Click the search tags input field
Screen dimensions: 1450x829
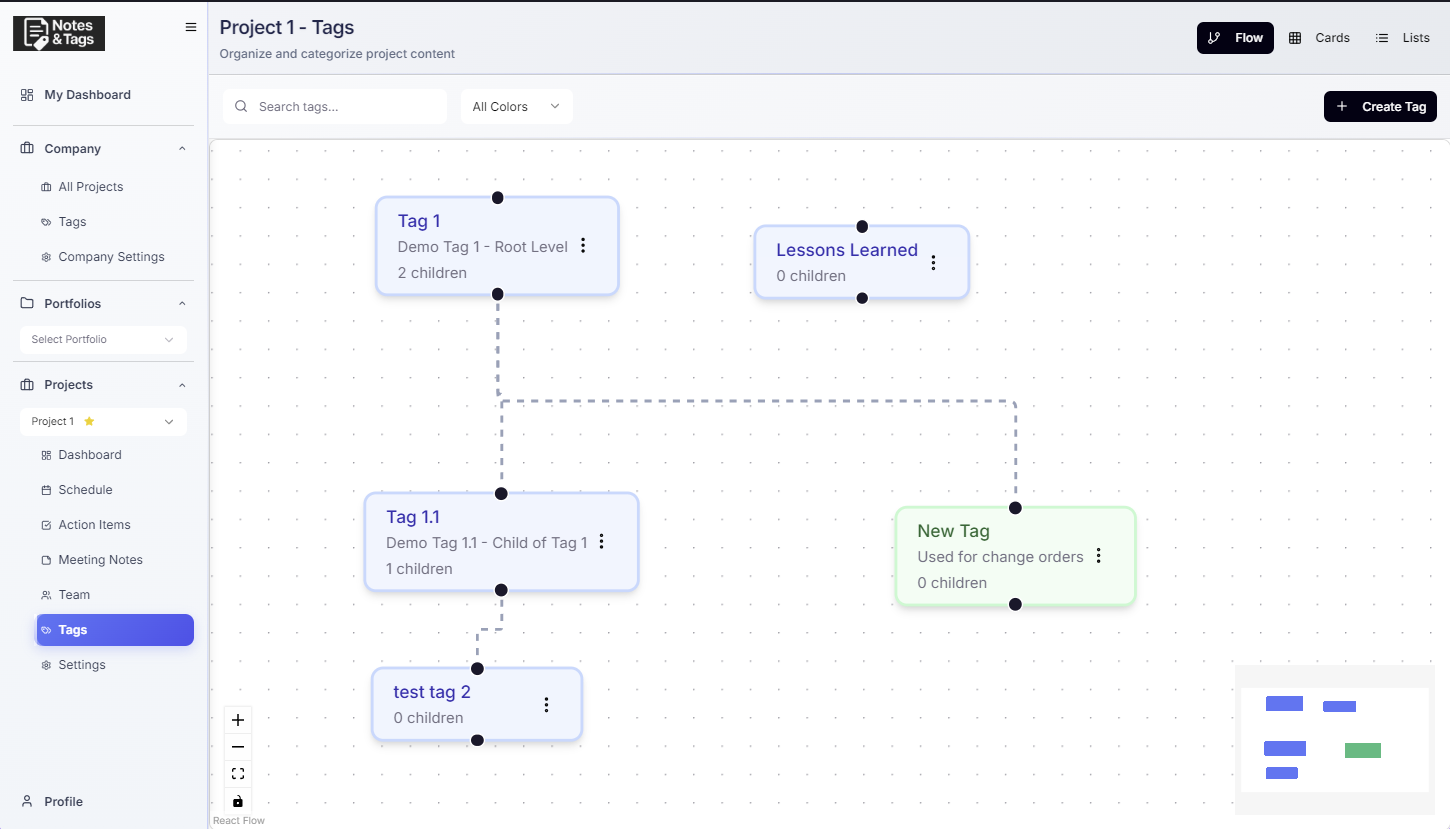coord(335,106)
